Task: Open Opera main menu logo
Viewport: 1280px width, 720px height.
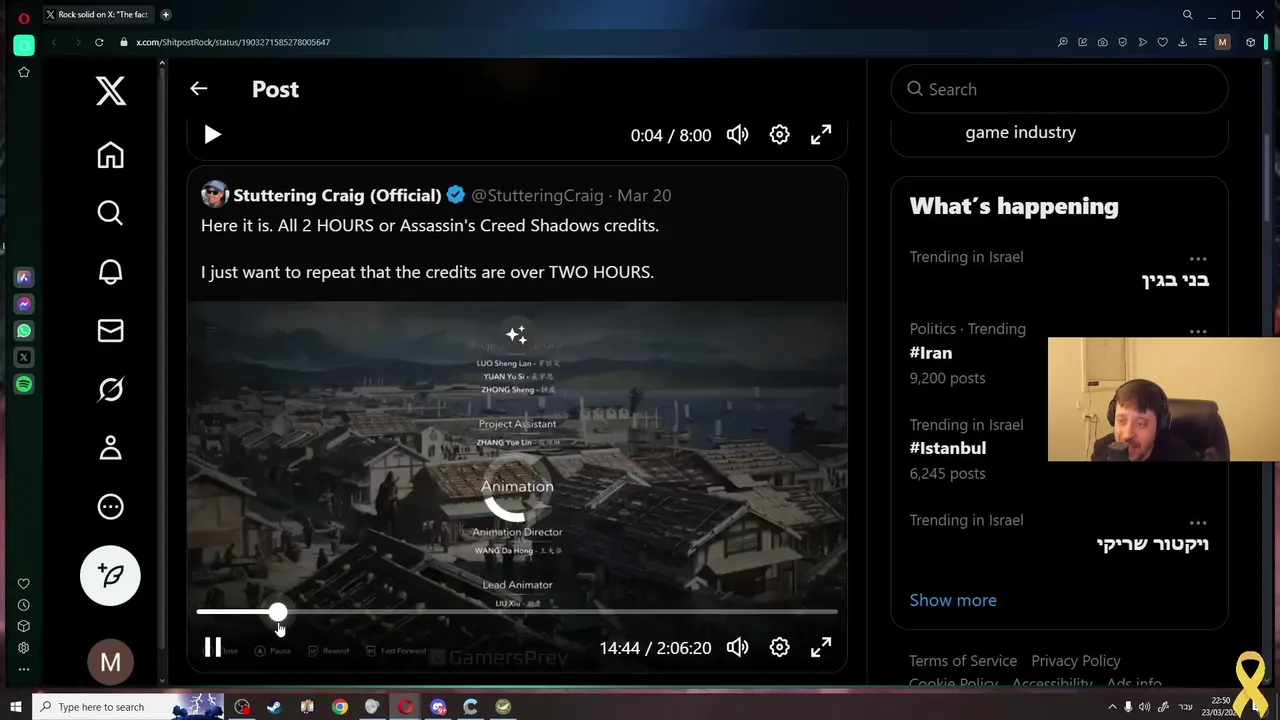Action: point(24,17)
